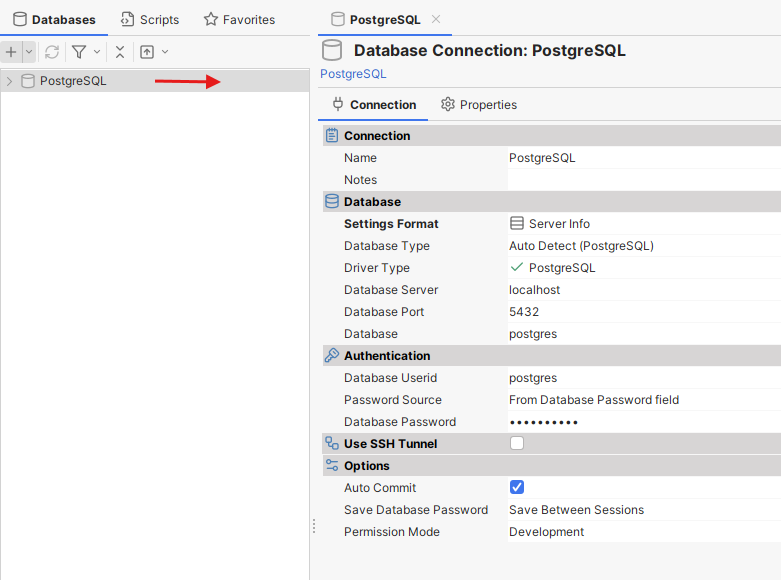Viewport: 781px width, 580px height.
Task: Open the dropdown arrow beside the plus button
Action: click(x=29, y=52)
